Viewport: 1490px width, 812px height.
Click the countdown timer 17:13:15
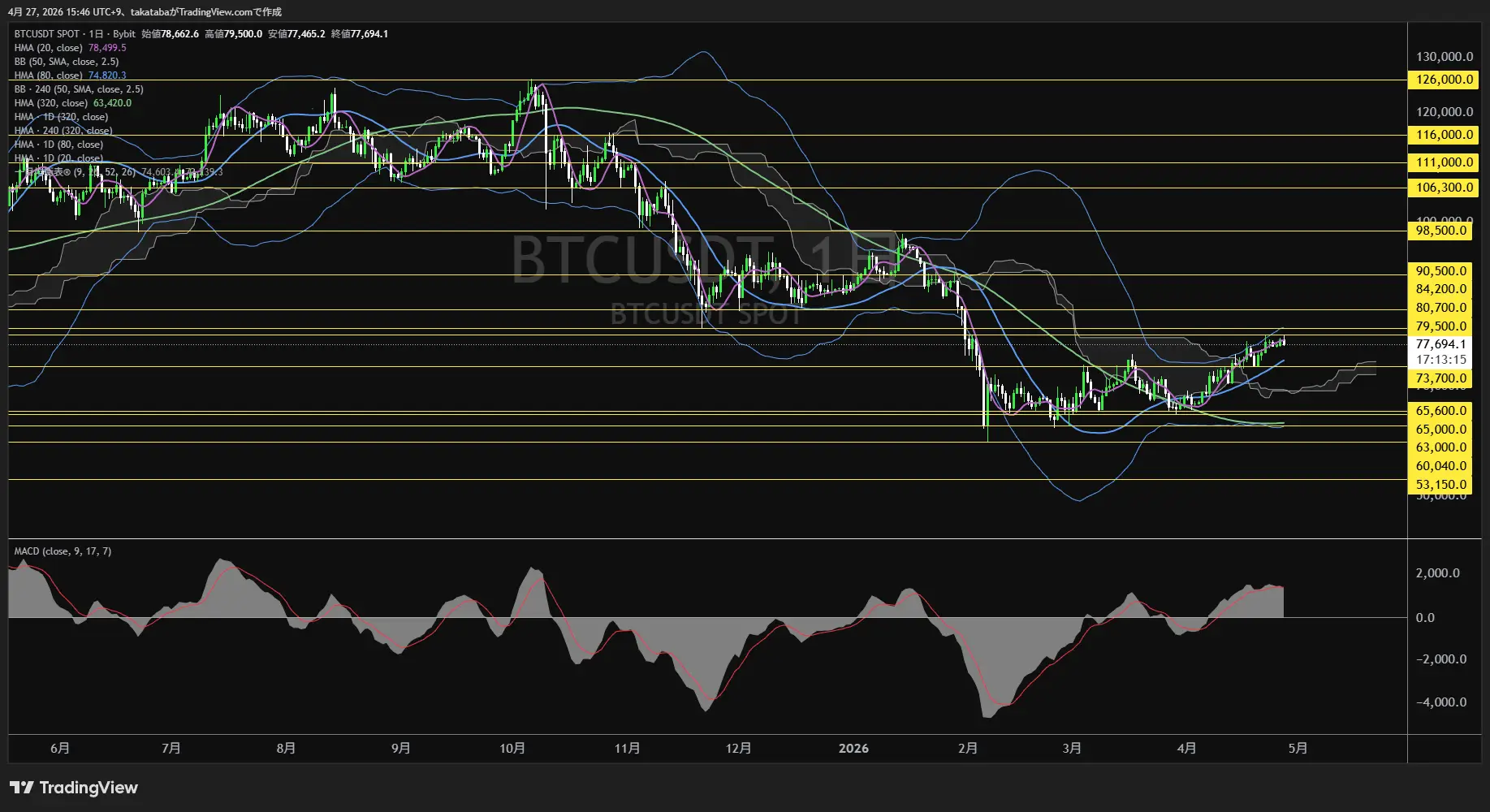[1440, 359]
